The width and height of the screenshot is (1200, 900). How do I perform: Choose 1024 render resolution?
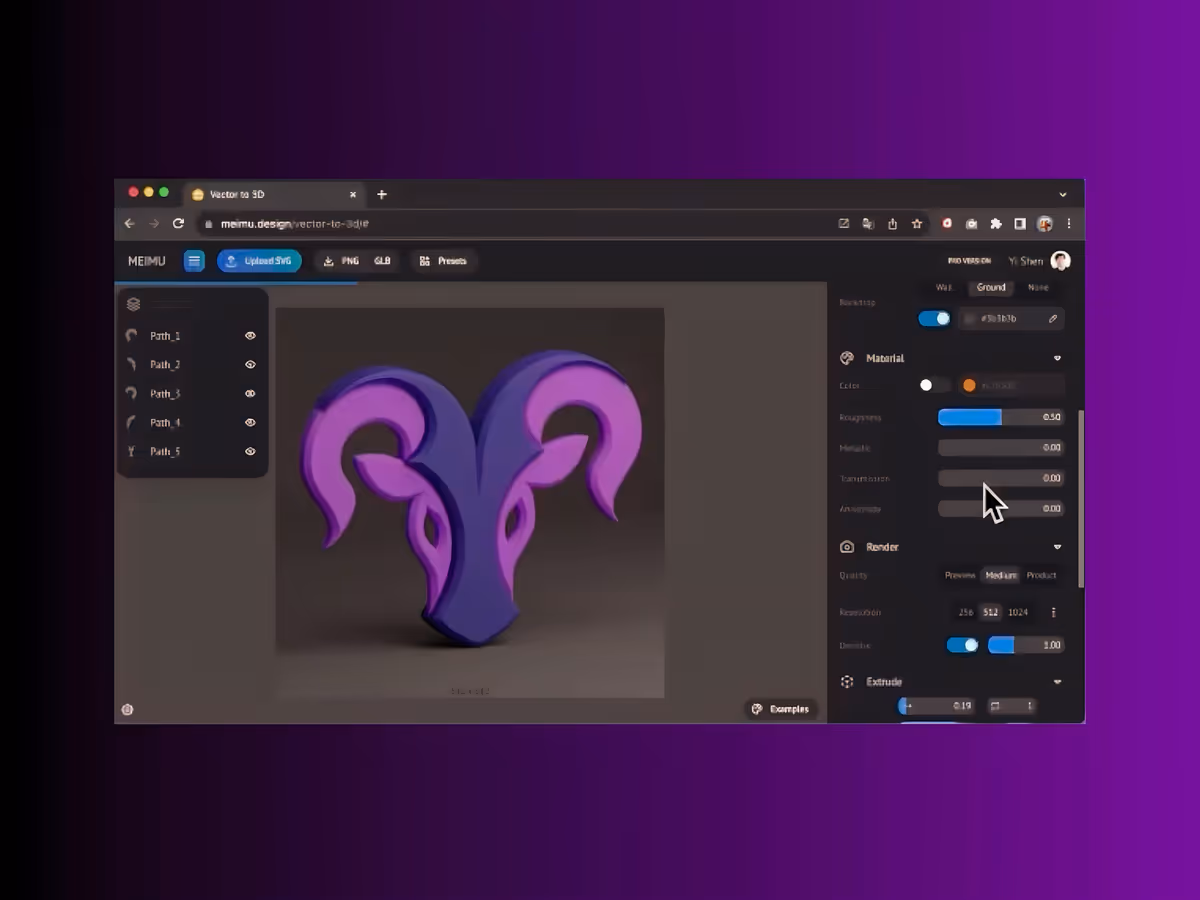1018,612
